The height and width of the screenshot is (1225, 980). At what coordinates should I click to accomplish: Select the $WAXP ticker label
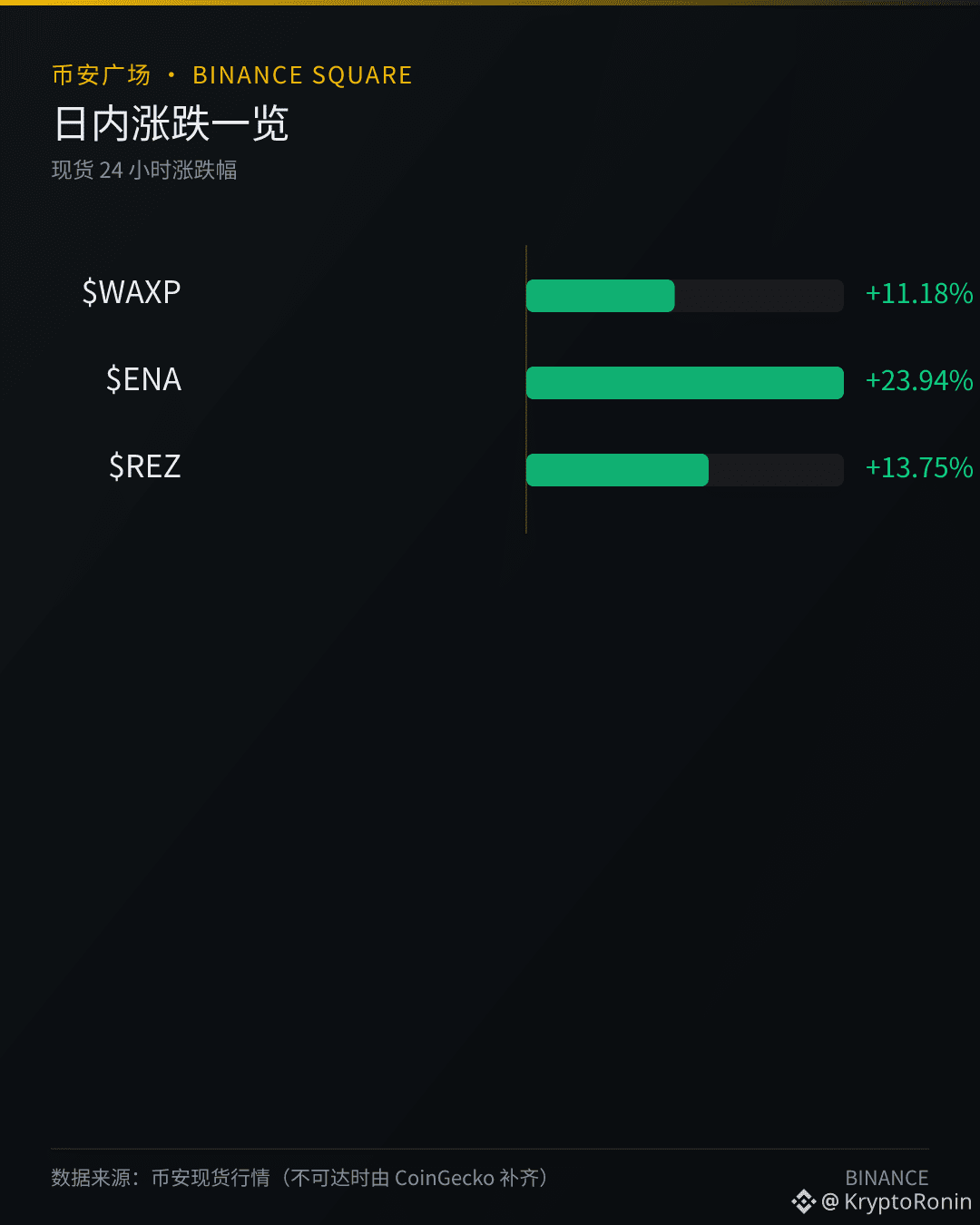tap(132, 292)
